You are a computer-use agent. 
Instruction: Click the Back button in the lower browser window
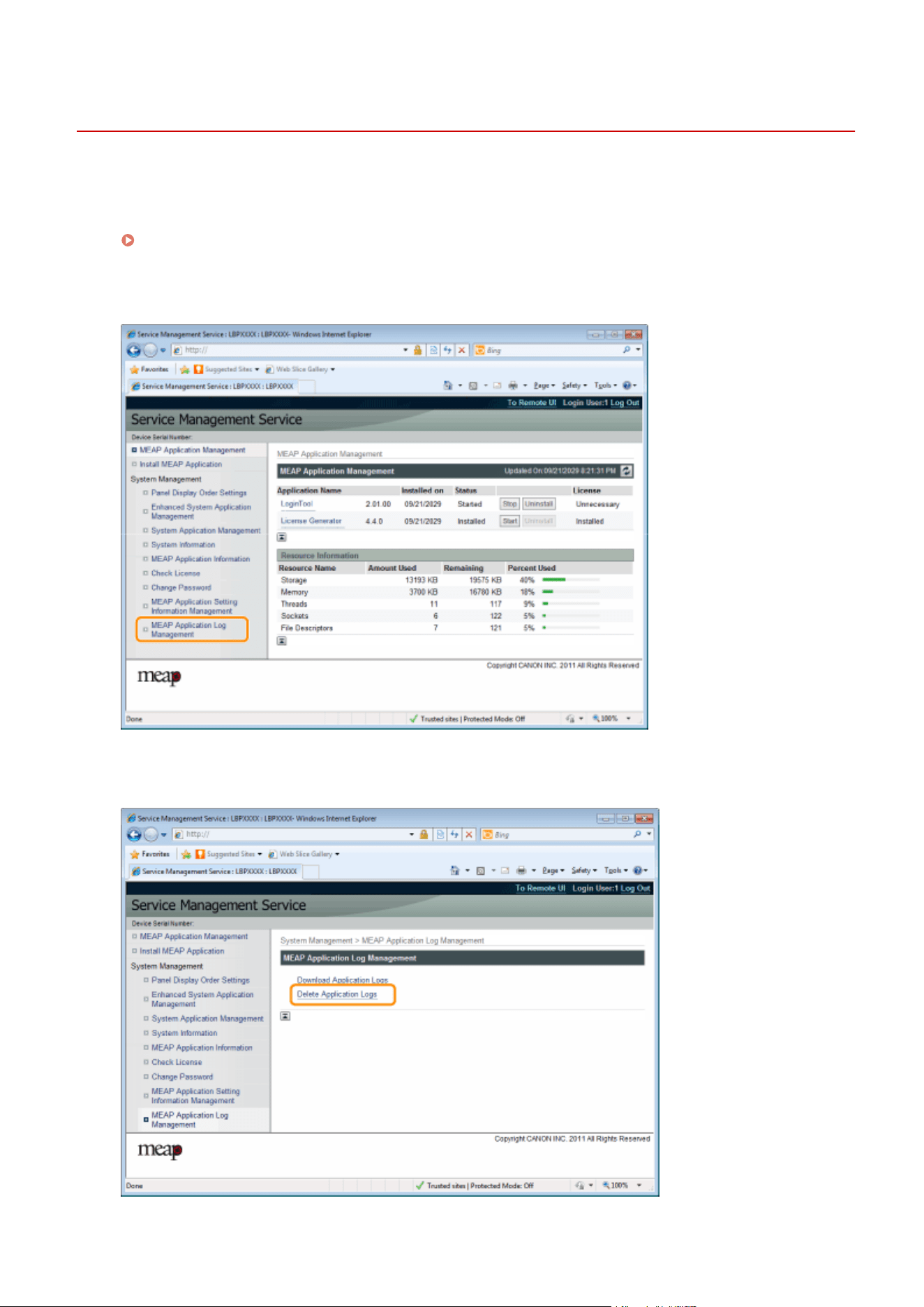pyautogui.click(x=135, y=834)
